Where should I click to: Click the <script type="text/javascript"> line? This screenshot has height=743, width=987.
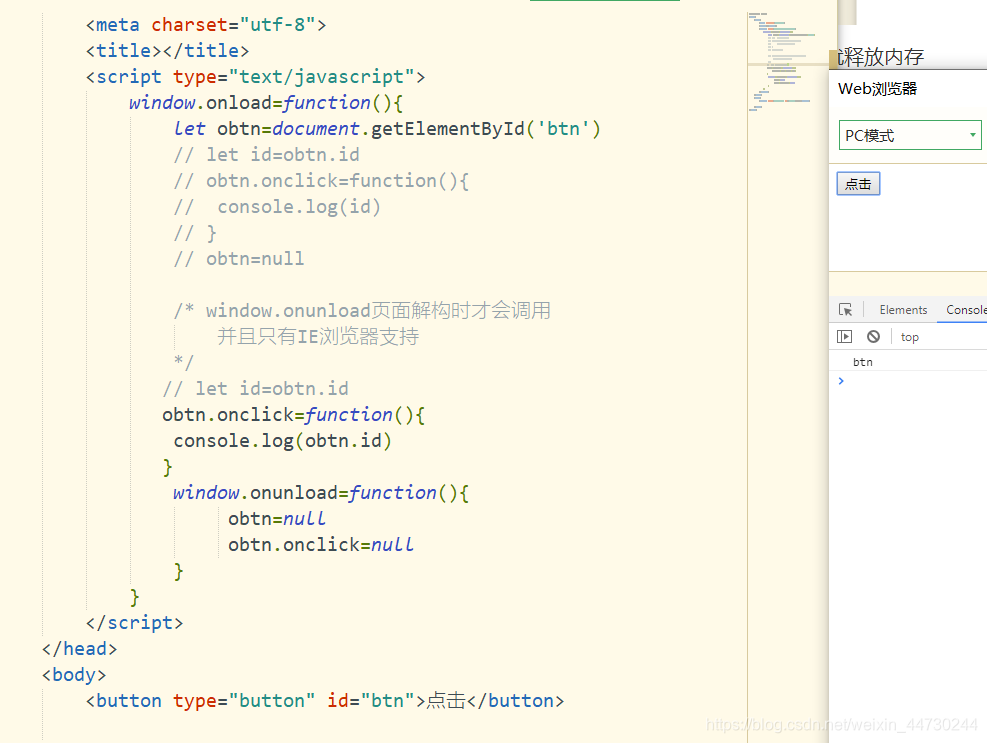pyautogui.click(x=256, y=77)
